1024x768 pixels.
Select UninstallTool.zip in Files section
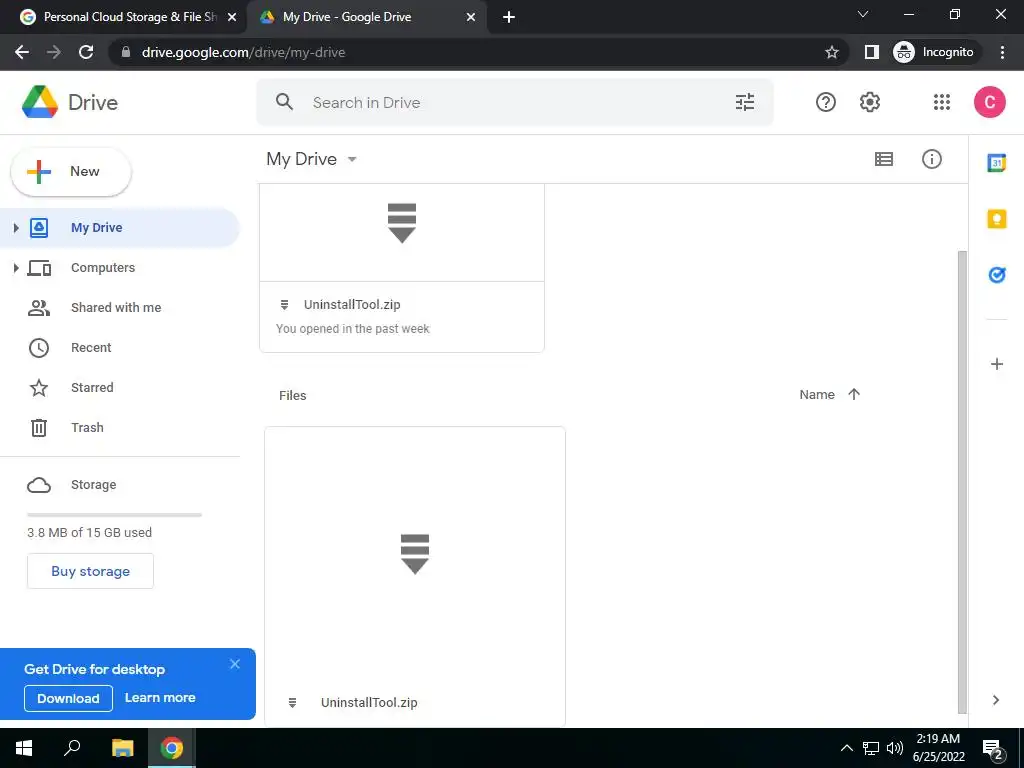[x=415, y=576]
